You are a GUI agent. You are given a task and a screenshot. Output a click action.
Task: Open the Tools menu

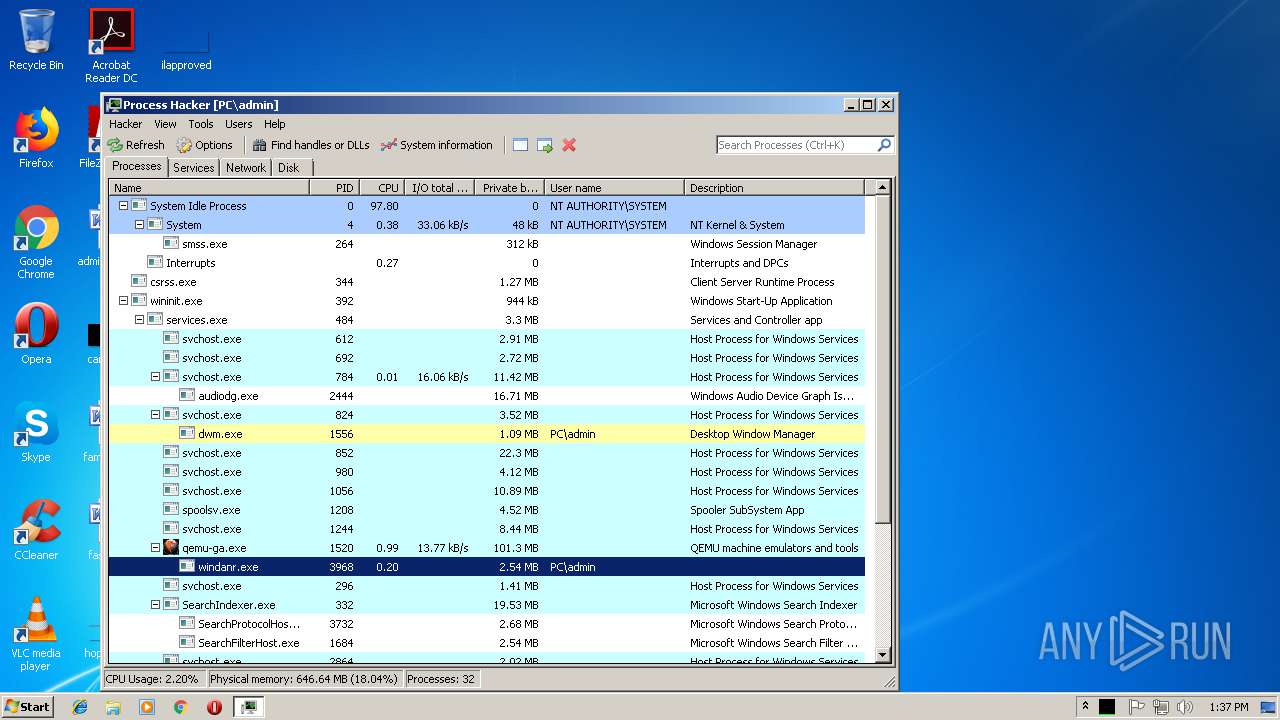coord(201,124)
